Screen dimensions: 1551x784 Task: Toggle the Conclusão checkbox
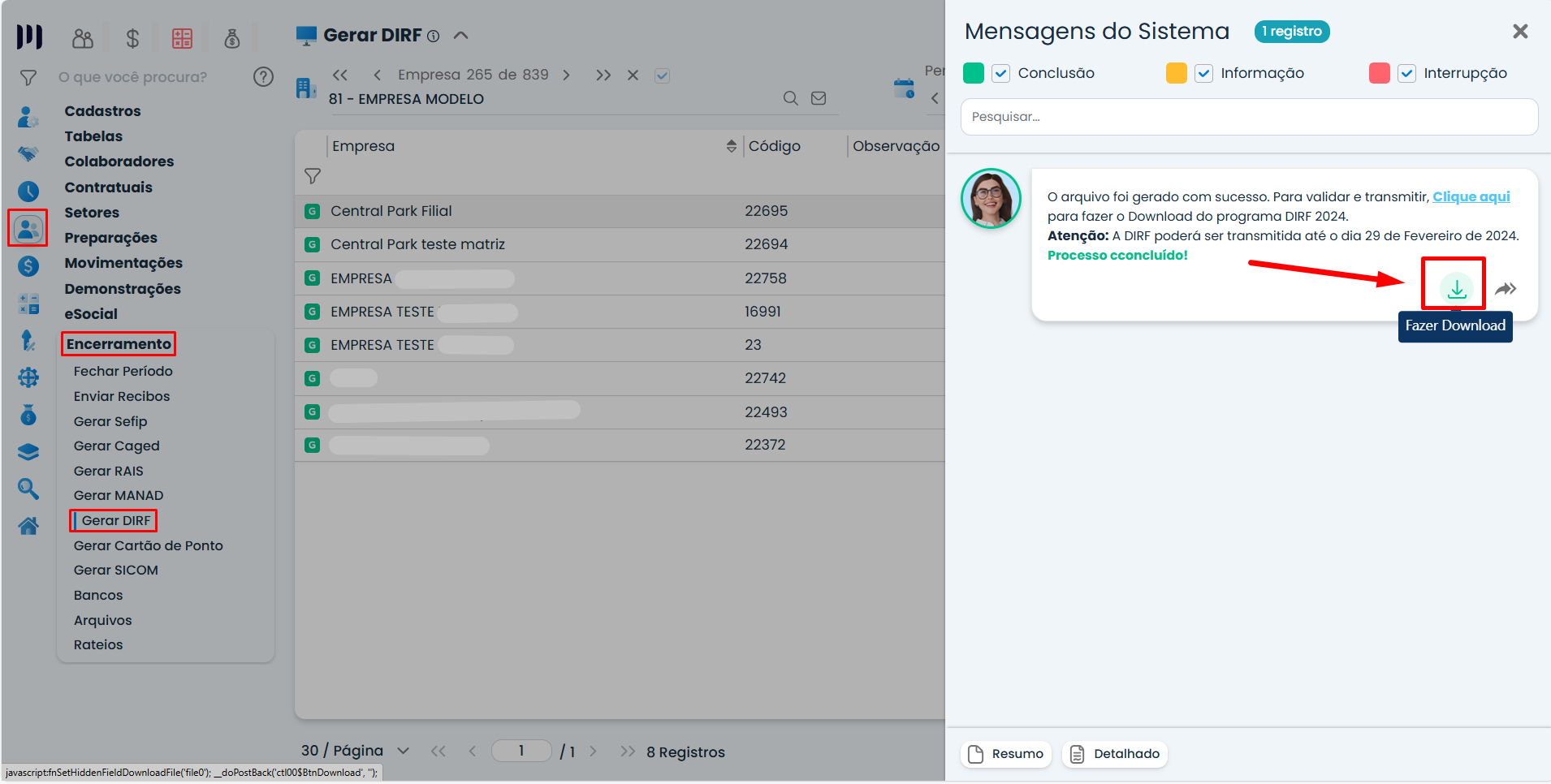[1001, 73]
